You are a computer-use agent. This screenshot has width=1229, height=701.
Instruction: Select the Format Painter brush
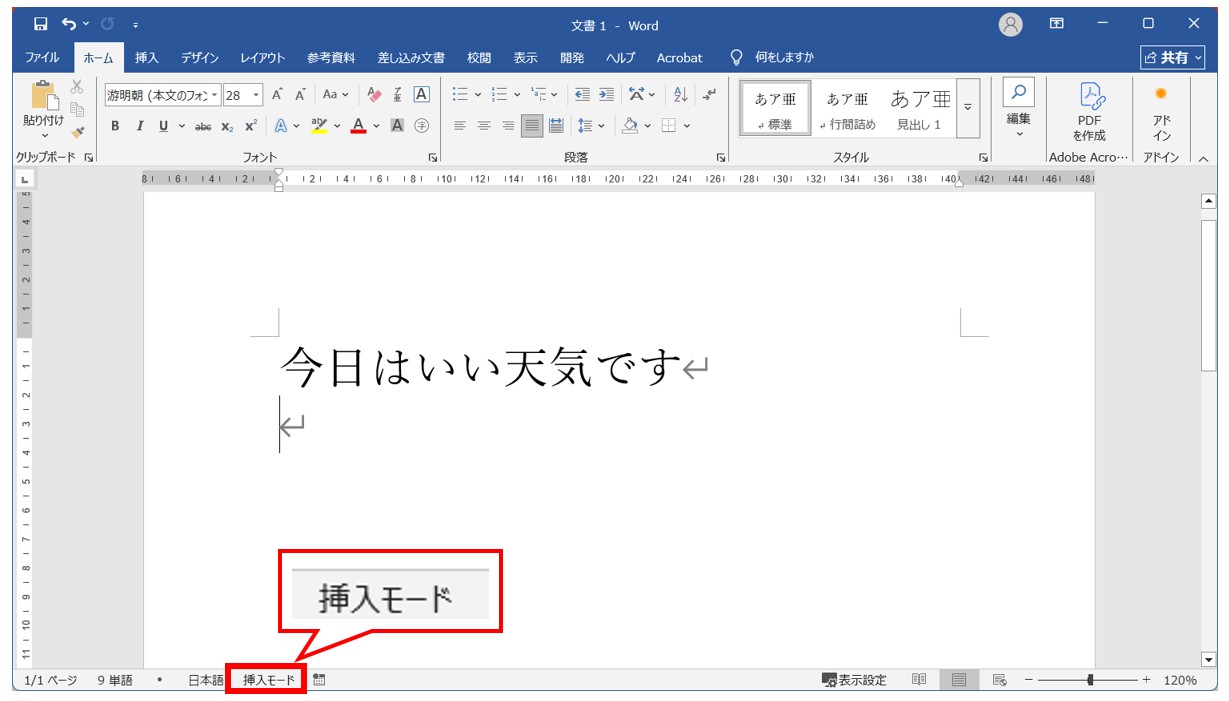click(x=77, y=131)
